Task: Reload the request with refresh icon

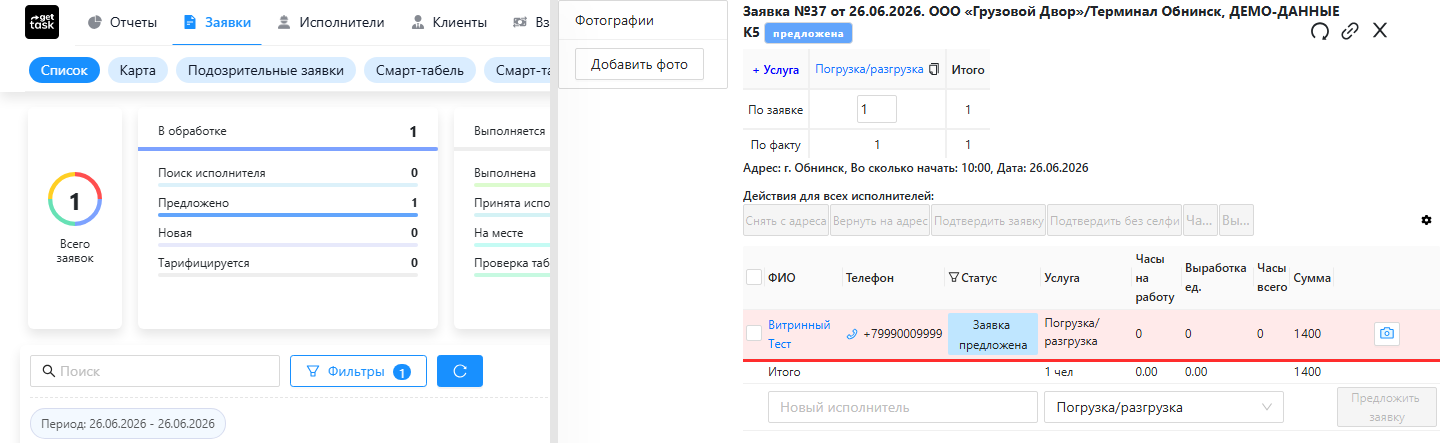Action: pos(1320,31)
